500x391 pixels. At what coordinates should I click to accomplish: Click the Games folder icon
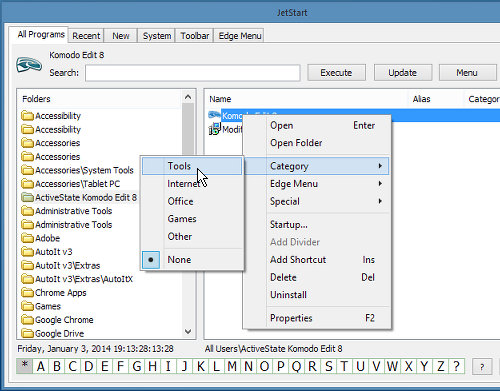tap(27, 306)
